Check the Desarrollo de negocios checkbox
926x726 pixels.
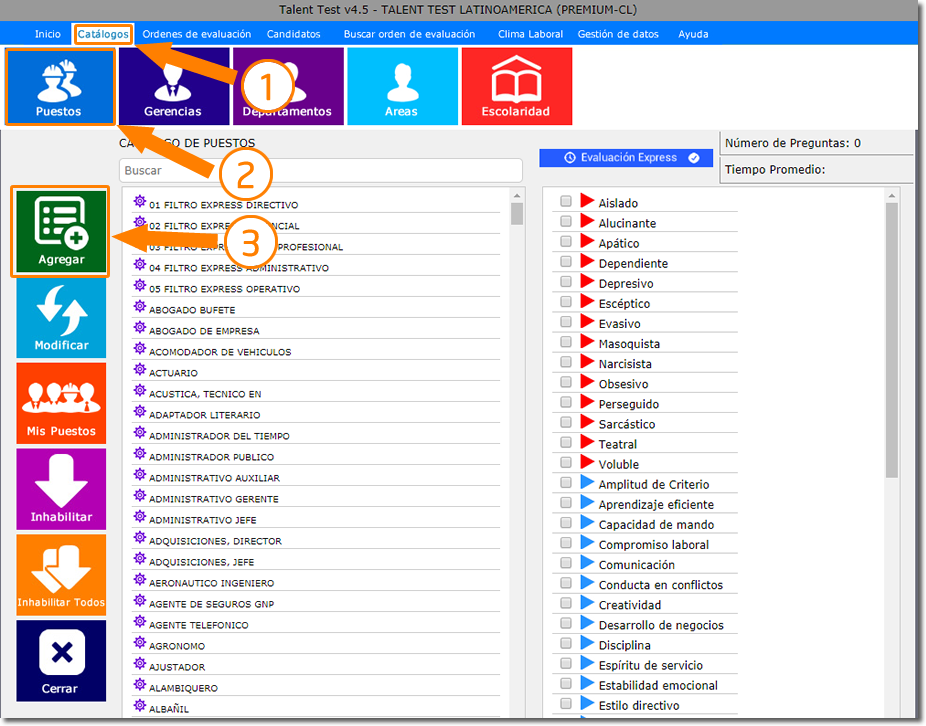566,623
